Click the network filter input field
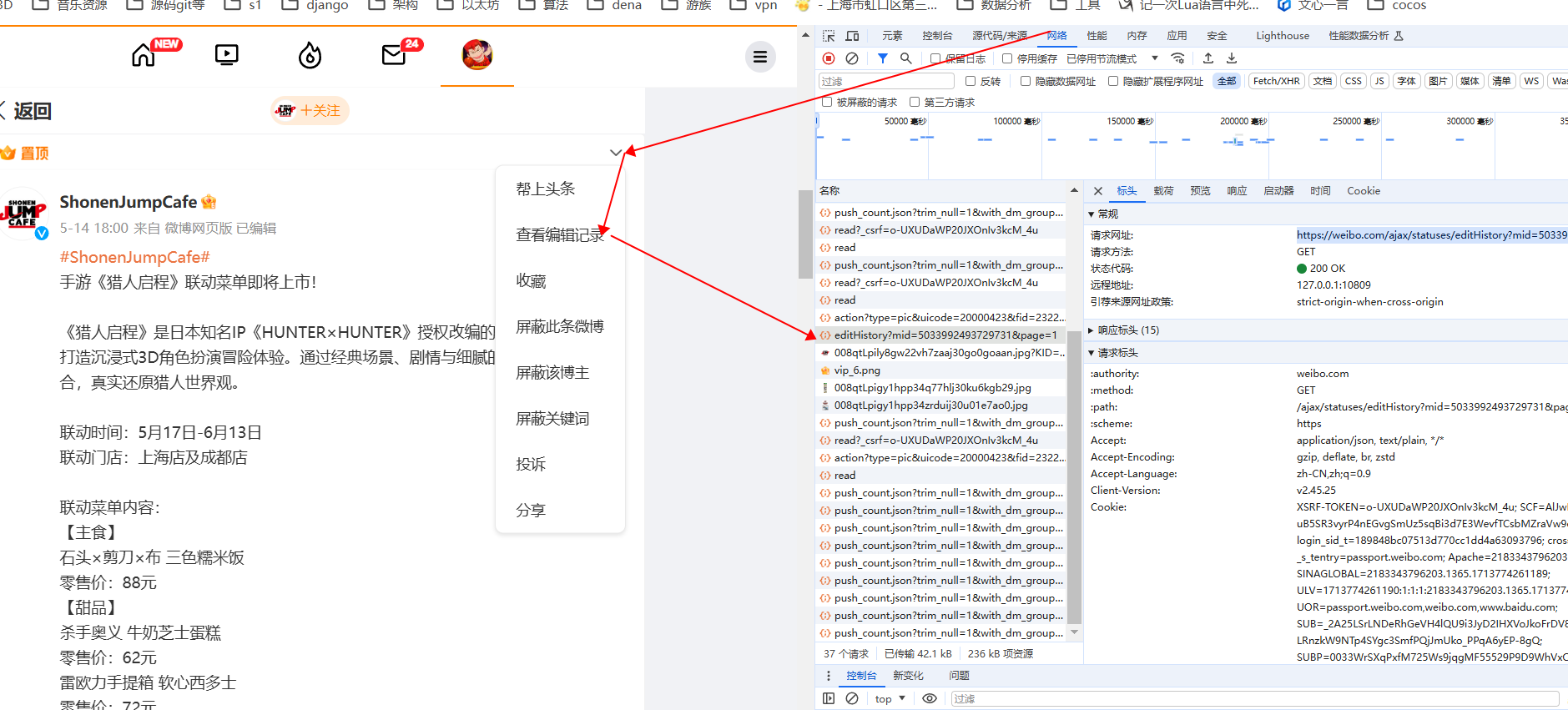 point(886,81)
